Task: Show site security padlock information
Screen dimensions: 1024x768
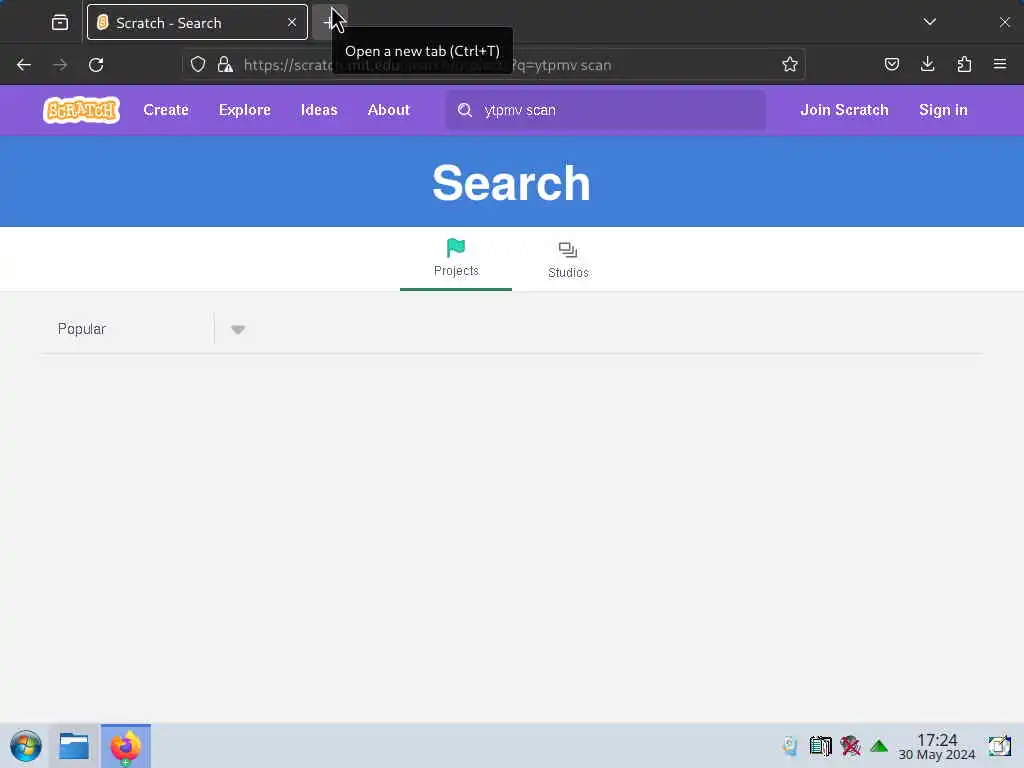Action: tap(225, 65)
